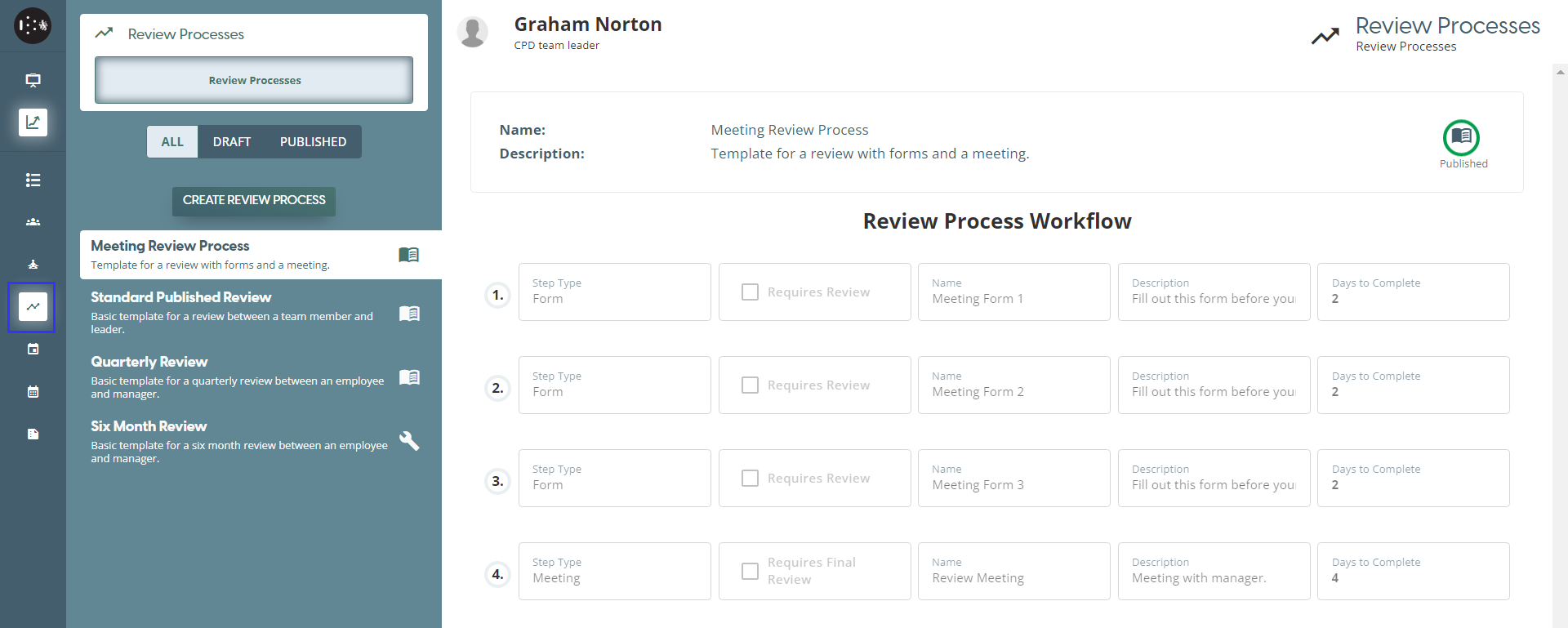Click the Meeting Form 2 name field
The height and width of the screenshot is (628, 1568).
coord(1013,385)
